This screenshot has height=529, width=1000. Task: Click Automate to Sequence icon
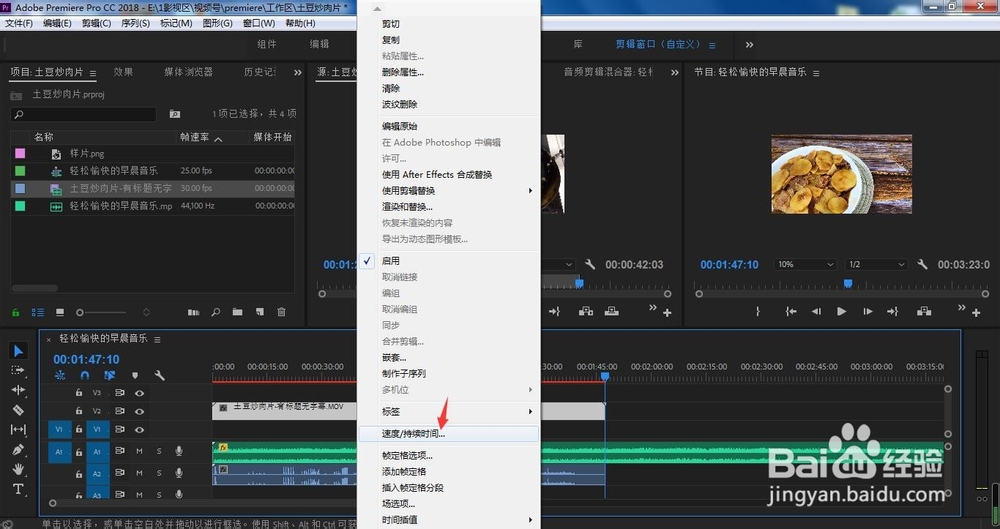click(193, 312)
